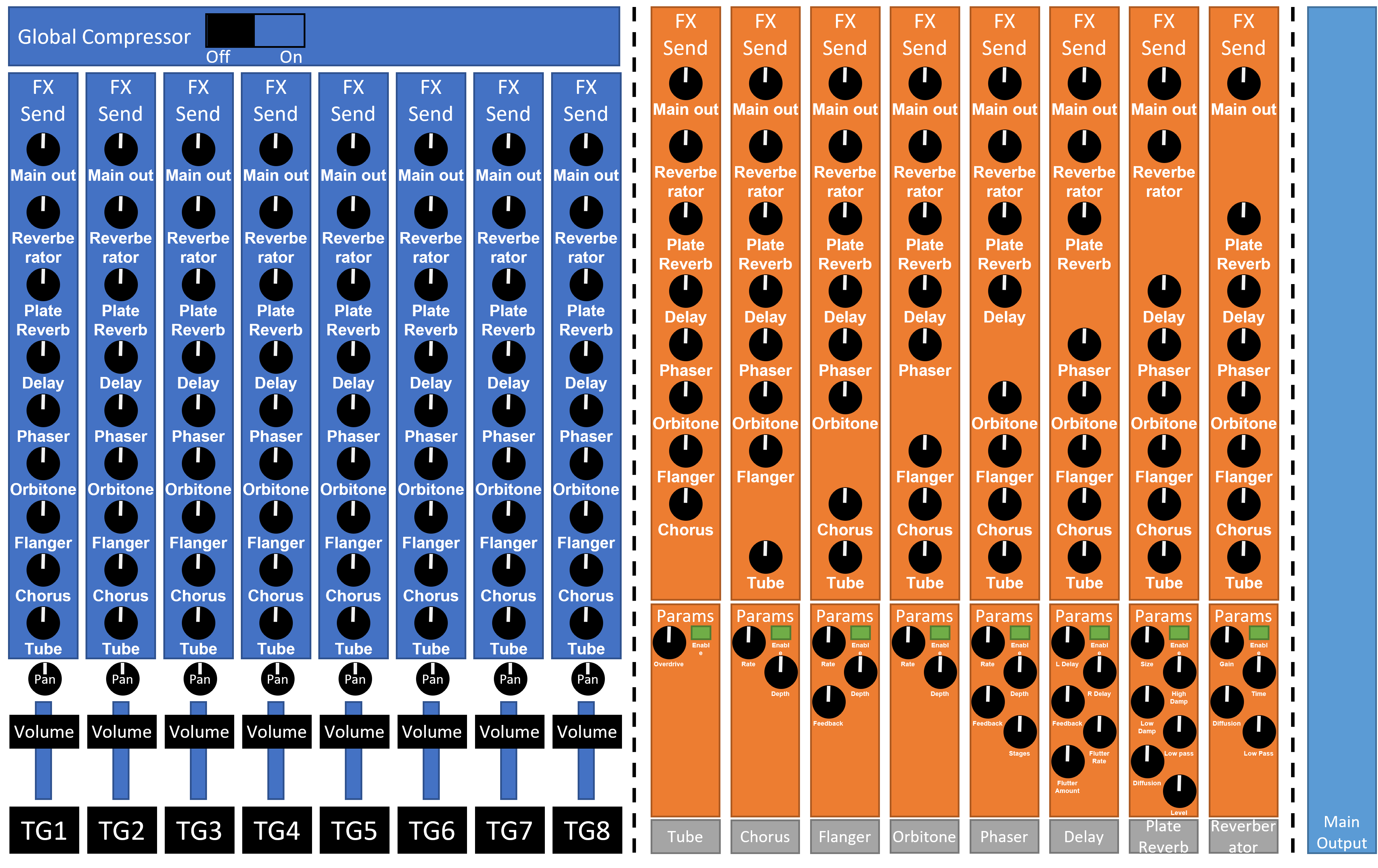Click TG1 channel's Tube send knob

pyautogui.click(x=43, y=623)
